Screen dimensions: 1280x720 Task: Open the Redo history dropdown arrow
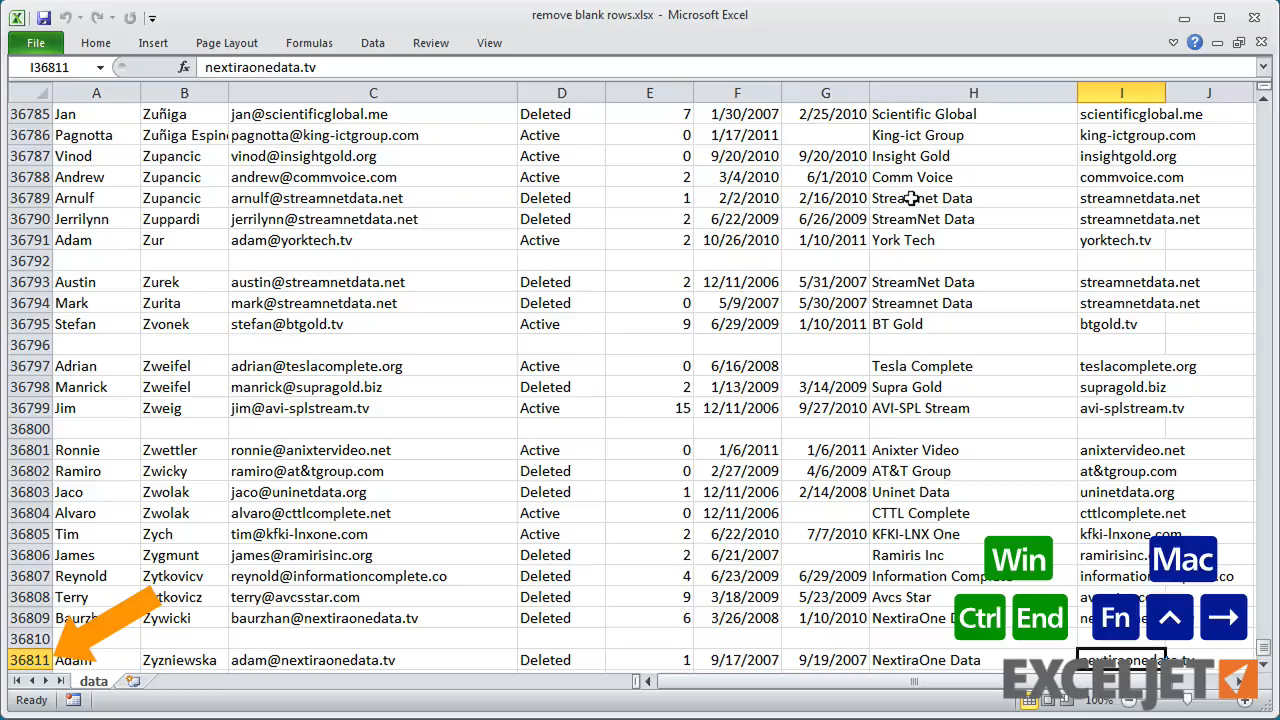coord(112,18)
